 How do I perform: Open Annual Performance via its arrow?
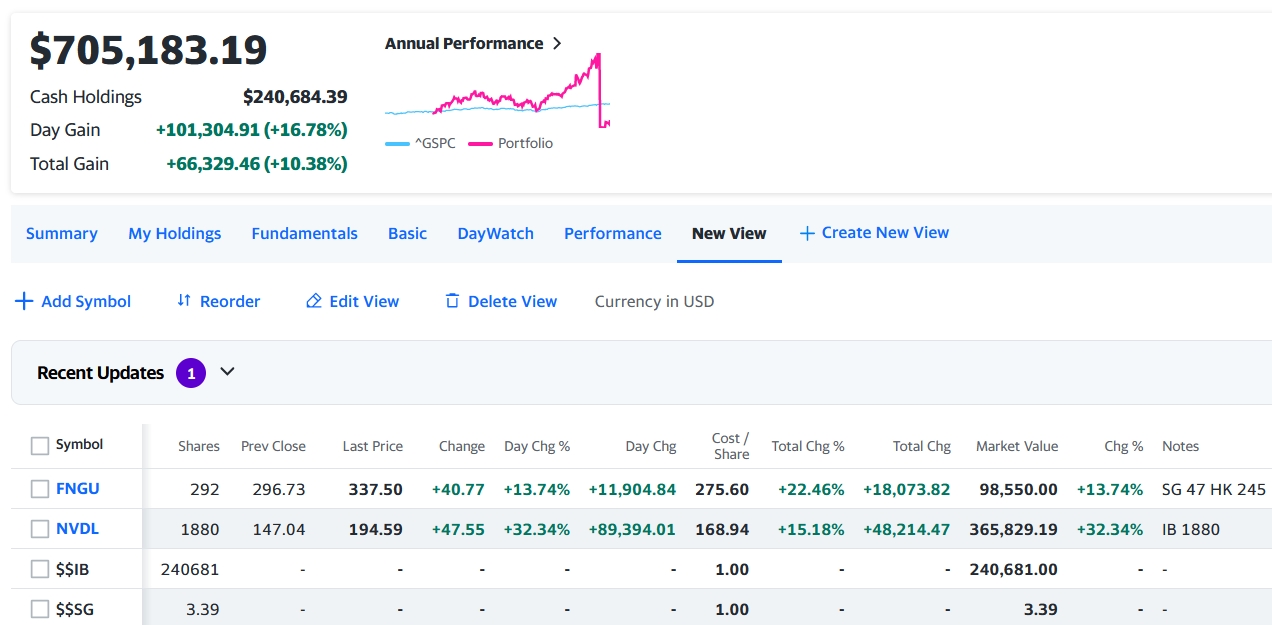(557, 44)
